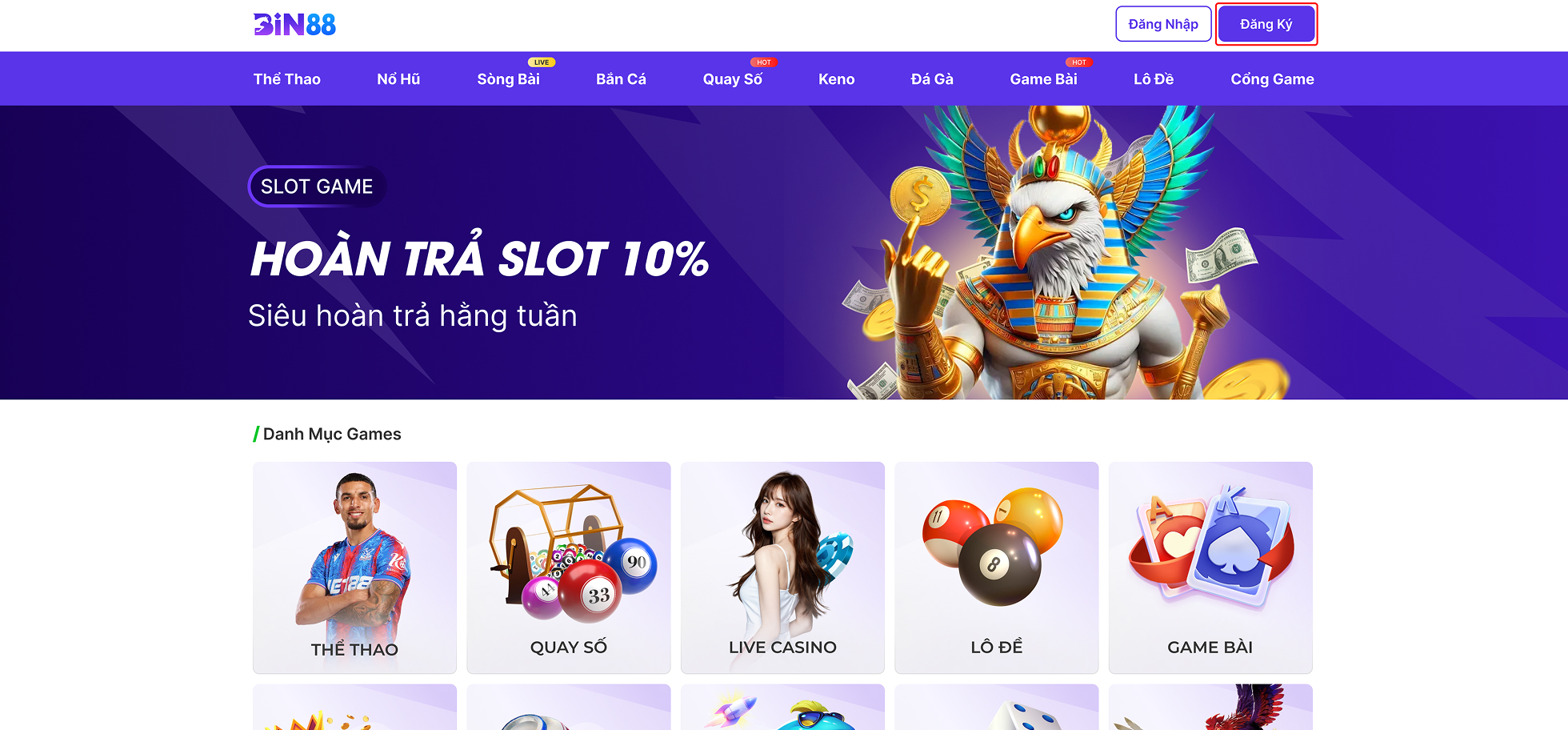Open the Bắn Cá menu item
The height and width of the screenshot is (730, 1568).
point(621,79)
